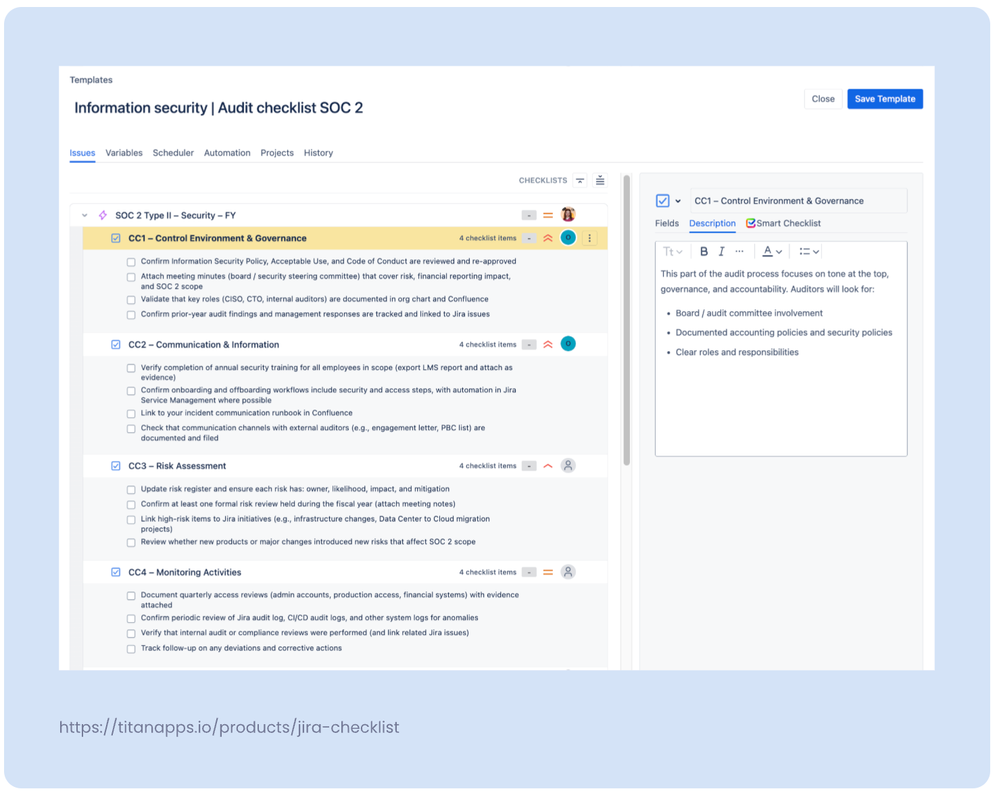Click task type icon beside CC4 row title
999x794 pixels.
tap(115, 572)
